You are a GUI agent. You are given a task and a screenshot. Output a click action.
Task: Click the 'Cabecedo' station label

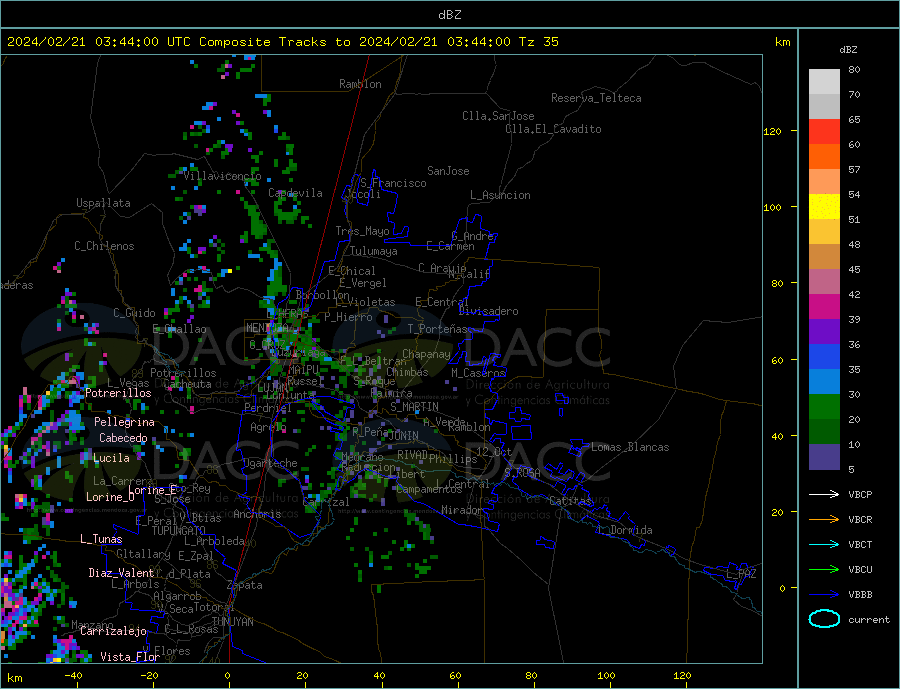click(x=123, y=438)
